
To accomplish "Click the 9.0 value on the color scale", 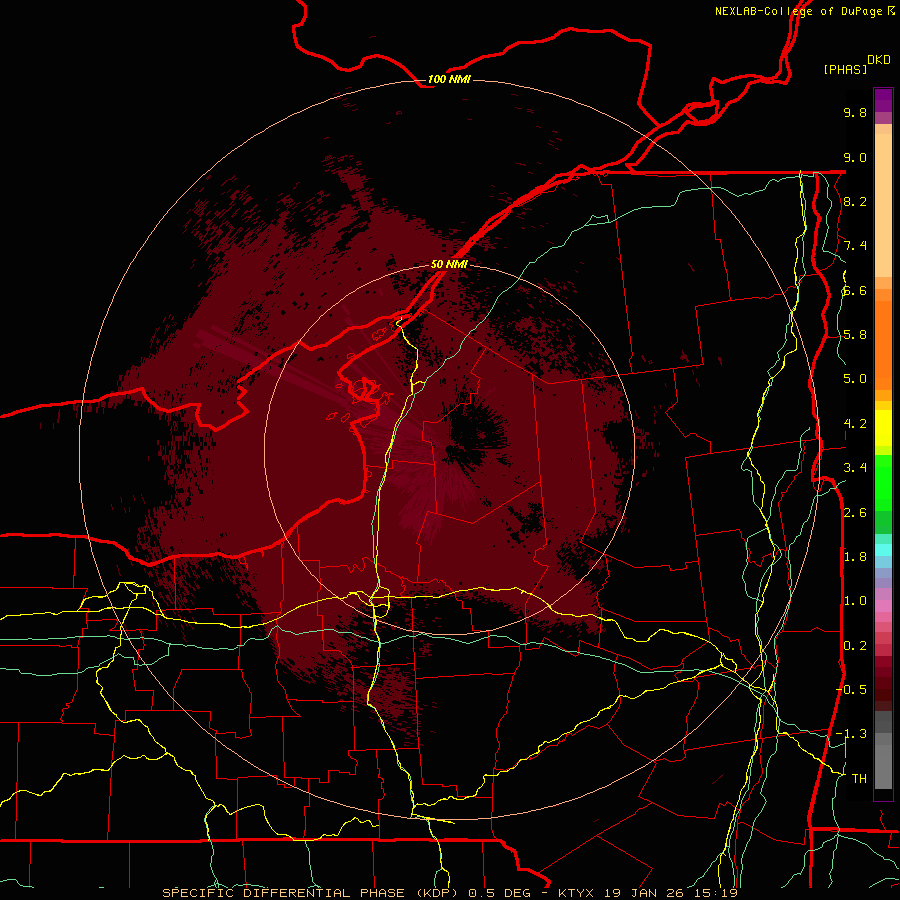I will 855,157.
